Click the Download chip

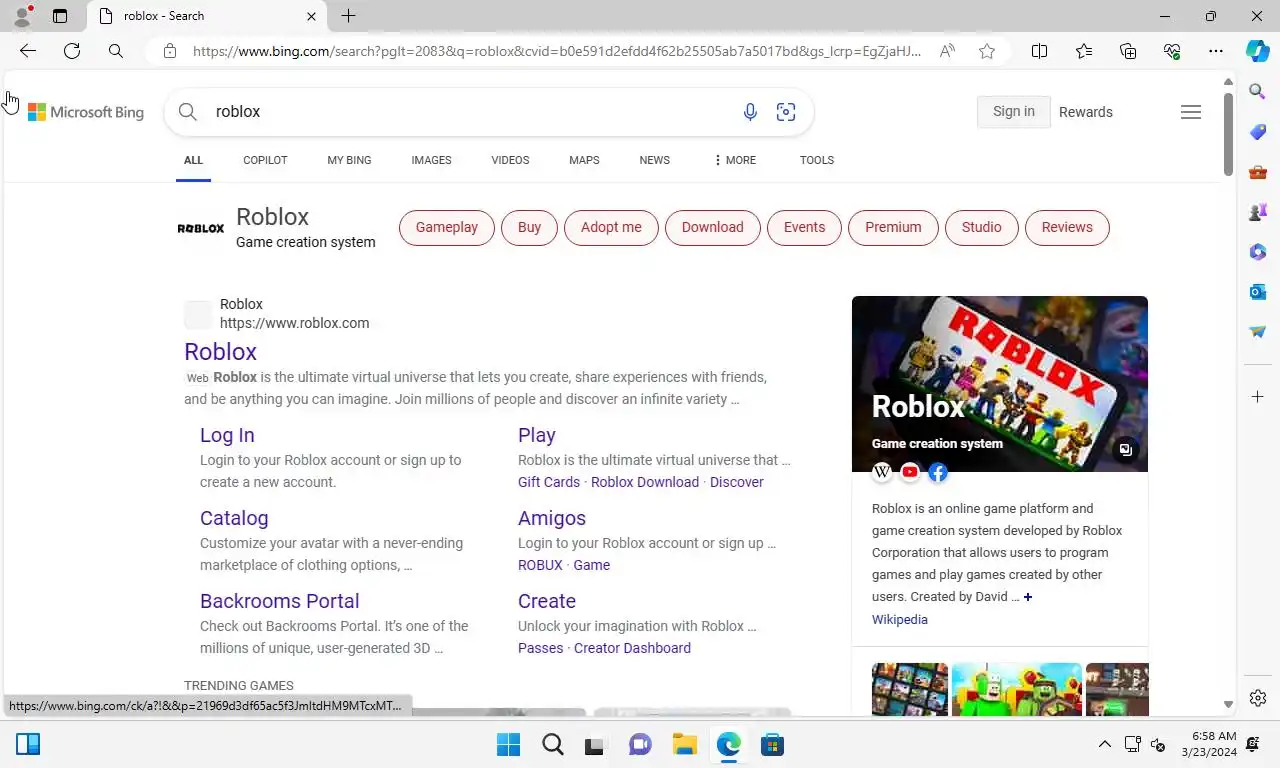pos(712,227)
